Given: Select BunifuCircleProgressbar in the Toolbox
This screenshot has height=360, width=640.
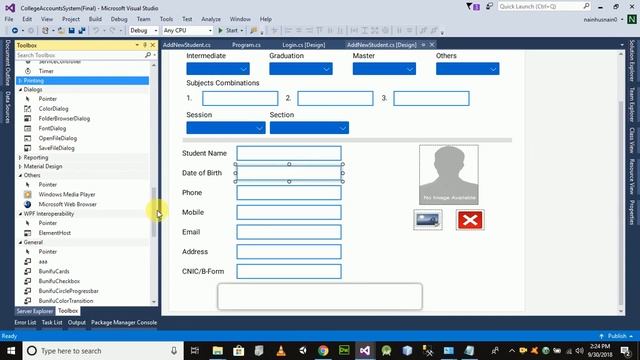Looking at the screenshot, I should pyautogui.click(x=69, y=291).
